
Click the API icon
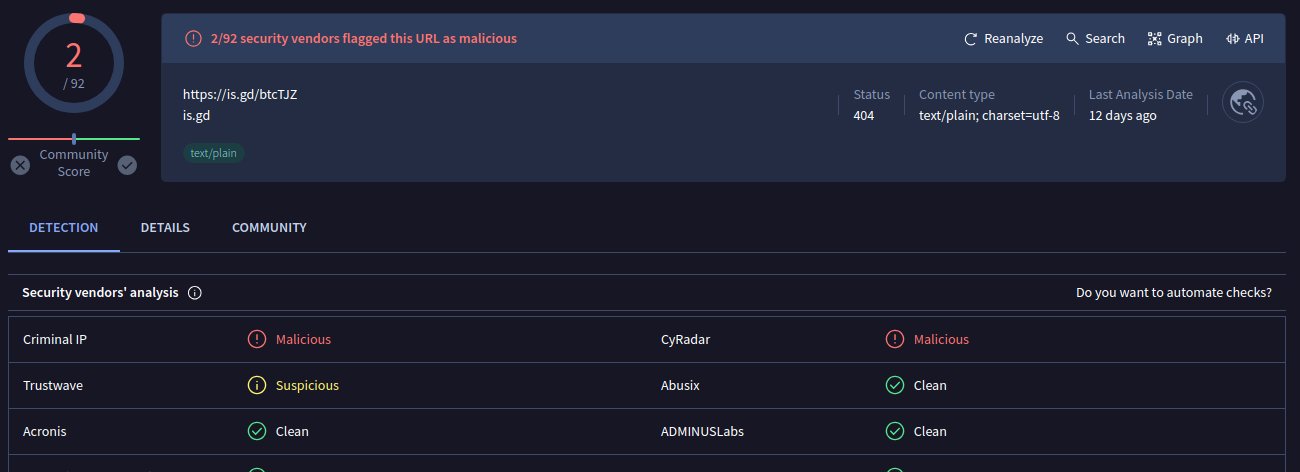[1233, 39]
